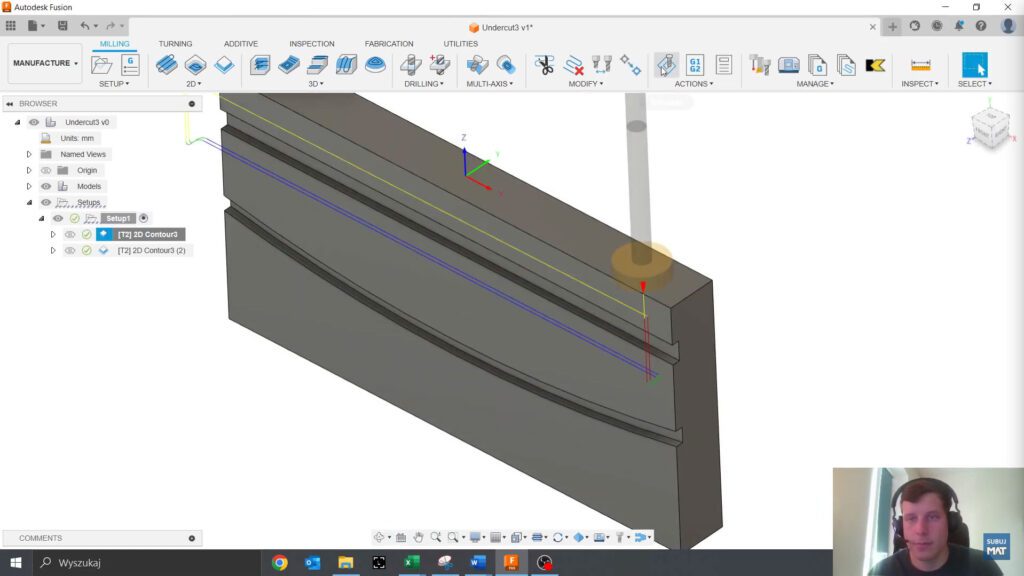Hide the [T2] 2D Contour3 toolpath
This screenshot has width=1024, height=576.
(69, 233)
